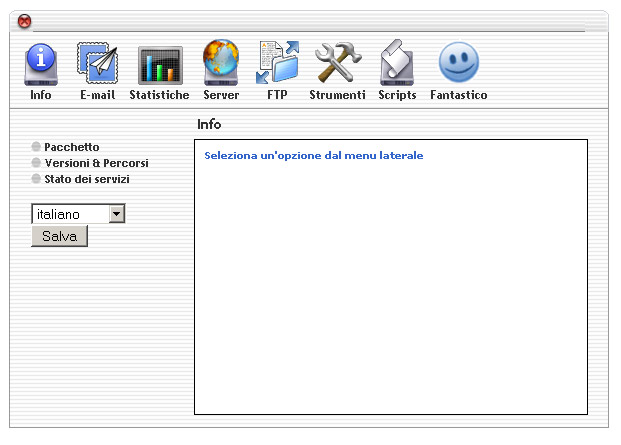This screenshot has width=621, height=445.
Task: Click the Strumenti label
Action: tap(337, 95)
